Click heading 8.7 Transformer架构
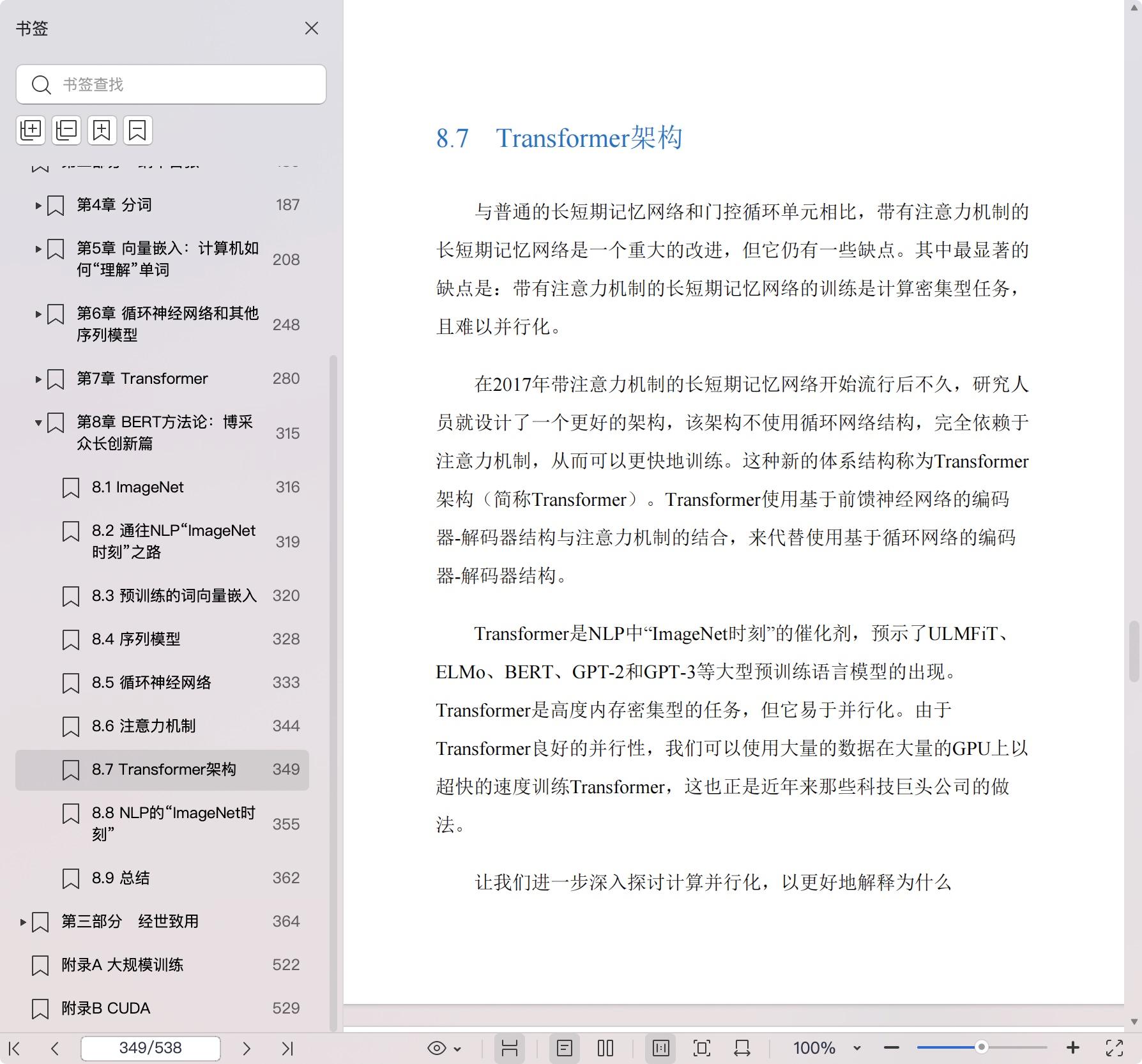 [x=560, y=138]
